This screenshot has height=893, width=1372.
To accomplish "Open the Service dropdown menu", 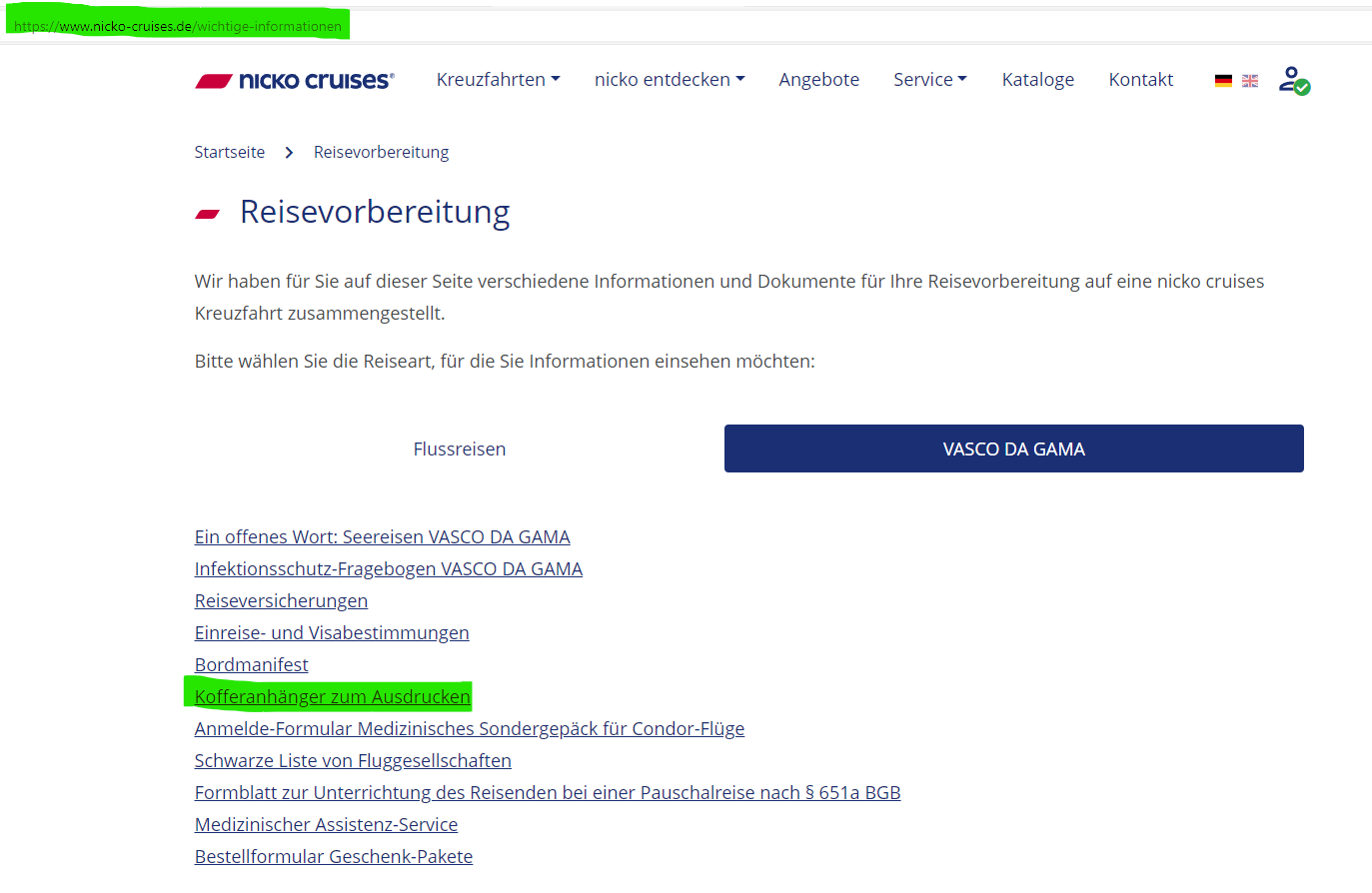I will click(x=929, y=80).
